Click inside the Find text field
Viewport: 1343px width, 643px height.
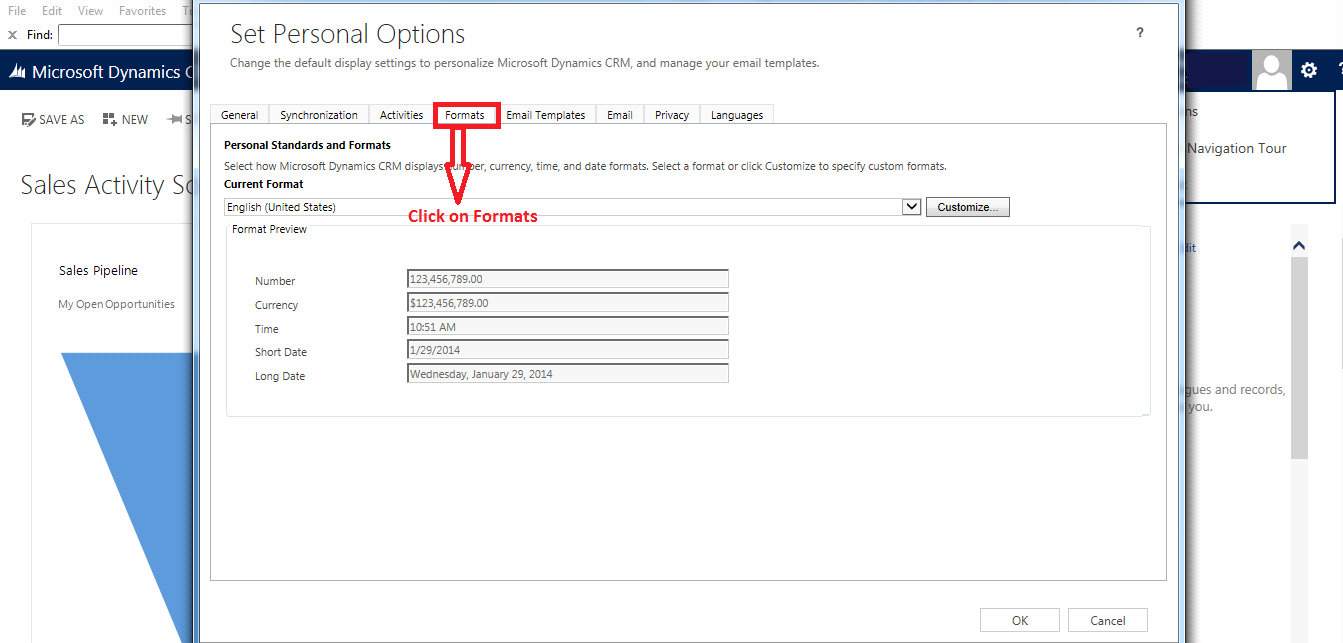click(125, 35)
